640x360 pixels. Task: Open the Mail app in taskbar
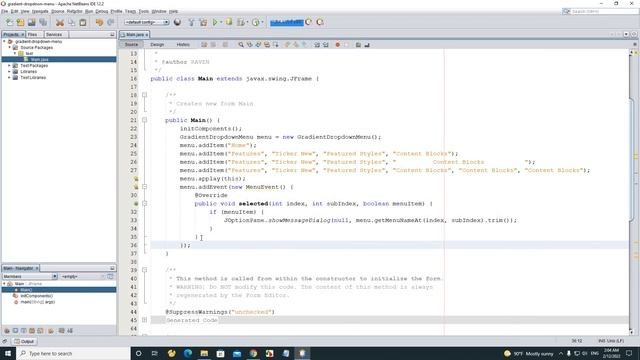click(237, 353)
